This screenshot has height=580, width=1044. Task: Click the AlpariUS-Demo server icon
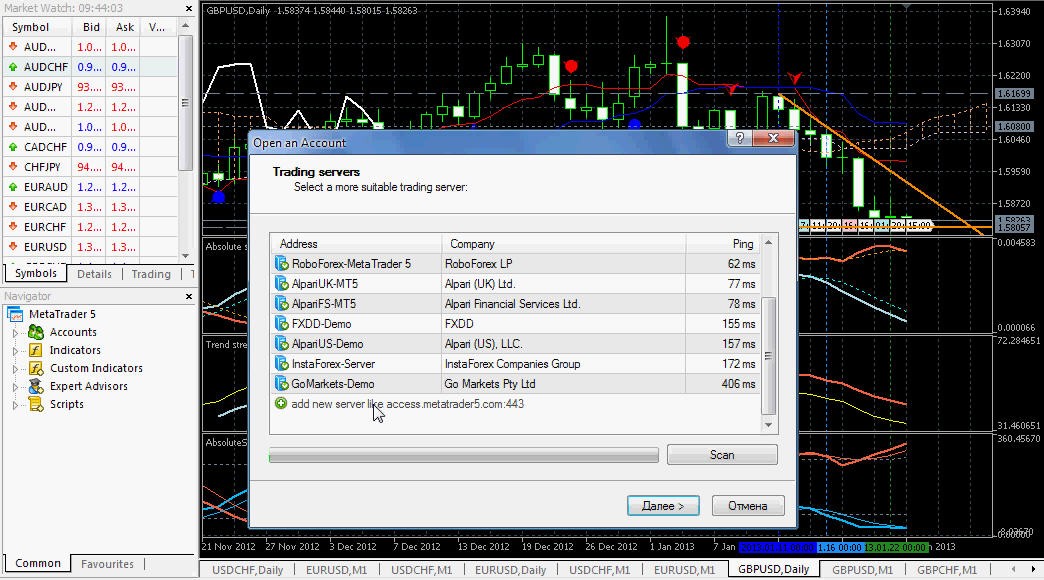(281, 344)
